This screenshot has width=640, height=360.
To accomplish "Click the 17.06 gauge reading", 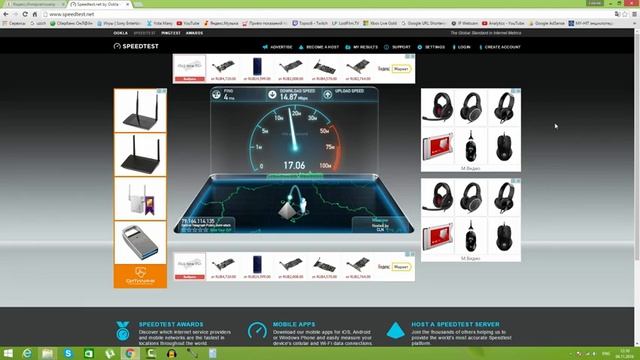I will (294, 165).
